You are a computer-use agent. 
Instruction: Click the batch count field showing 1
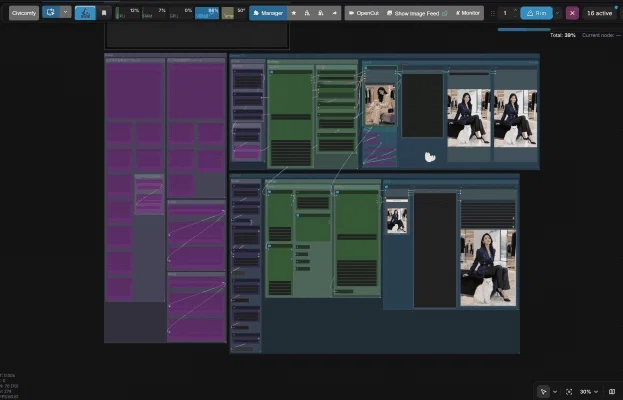[505, 13]
